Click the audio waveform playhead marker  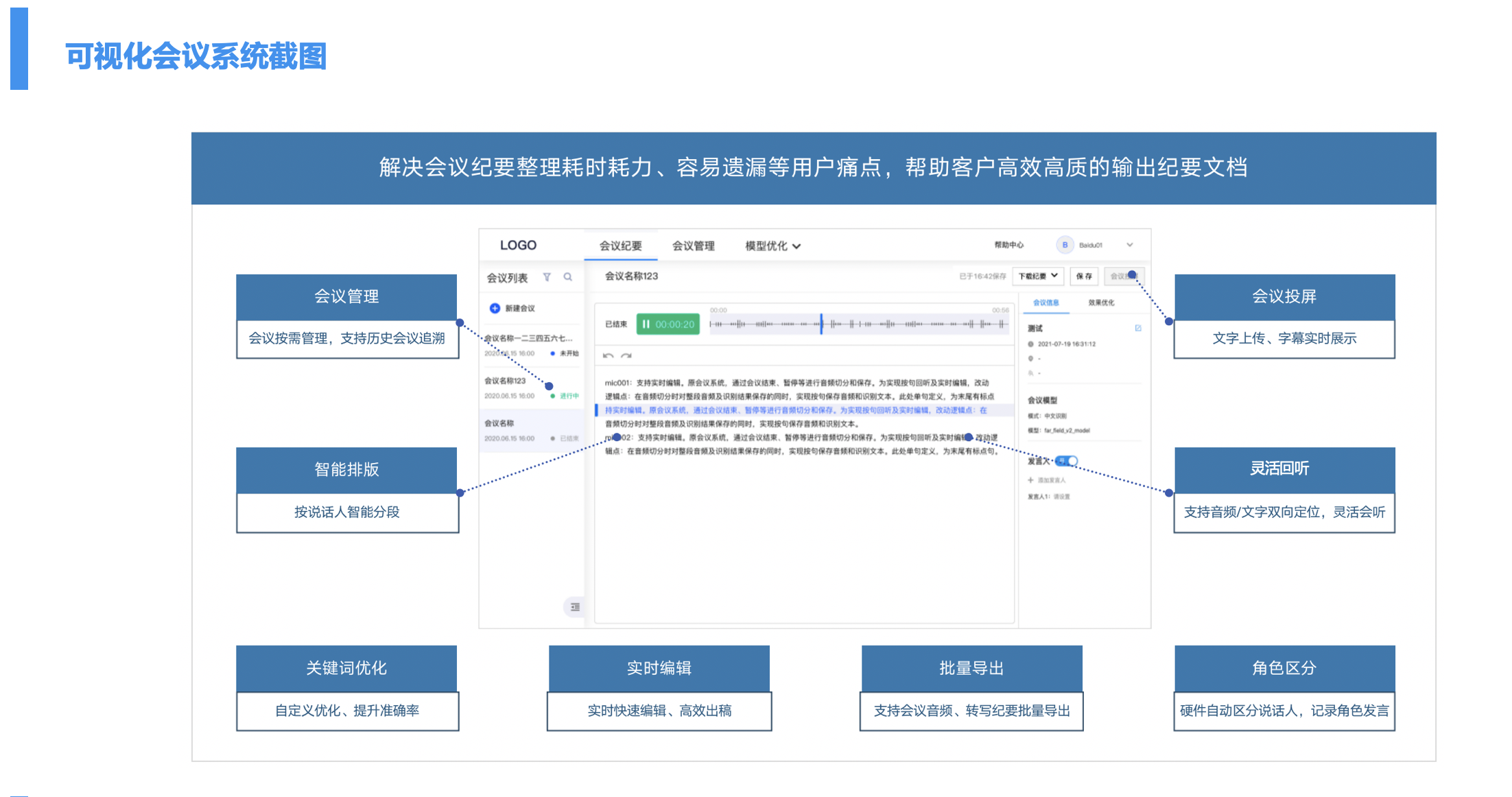point(821,324)
